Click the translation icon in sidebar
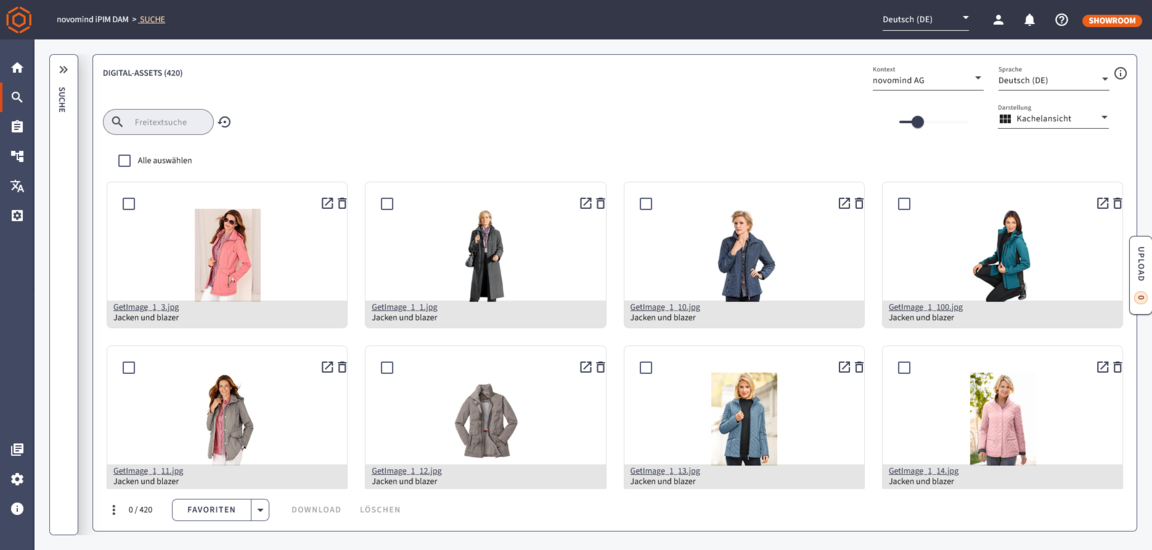Viewport: 1152px width, 550px height. tap(17, 186)
